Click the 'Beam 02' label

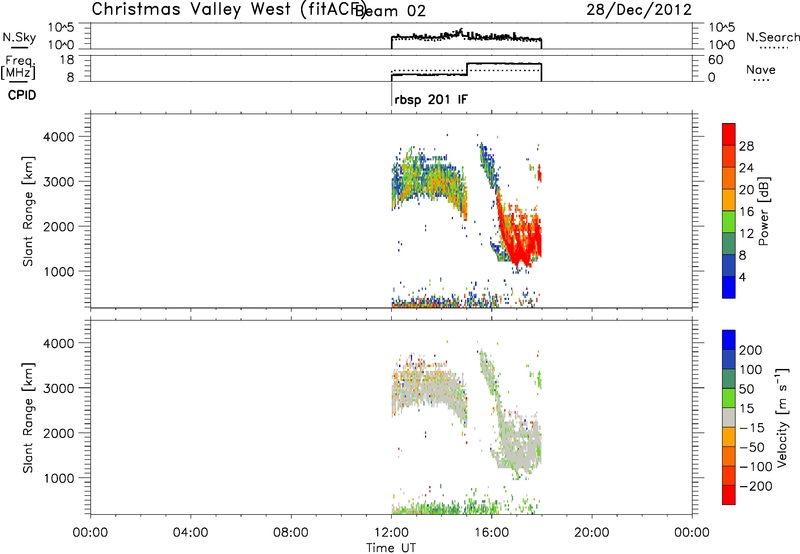(390, 10)
